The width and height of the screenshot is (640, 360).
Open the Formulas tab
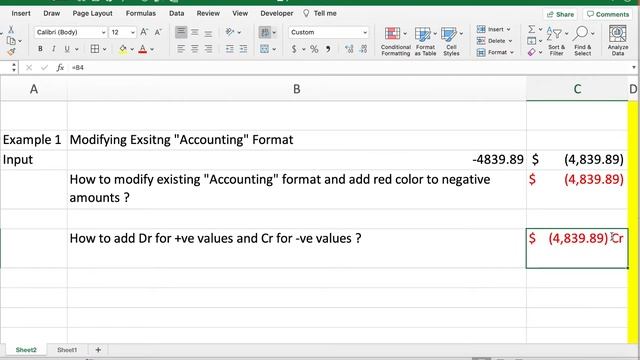pos(141,13)
